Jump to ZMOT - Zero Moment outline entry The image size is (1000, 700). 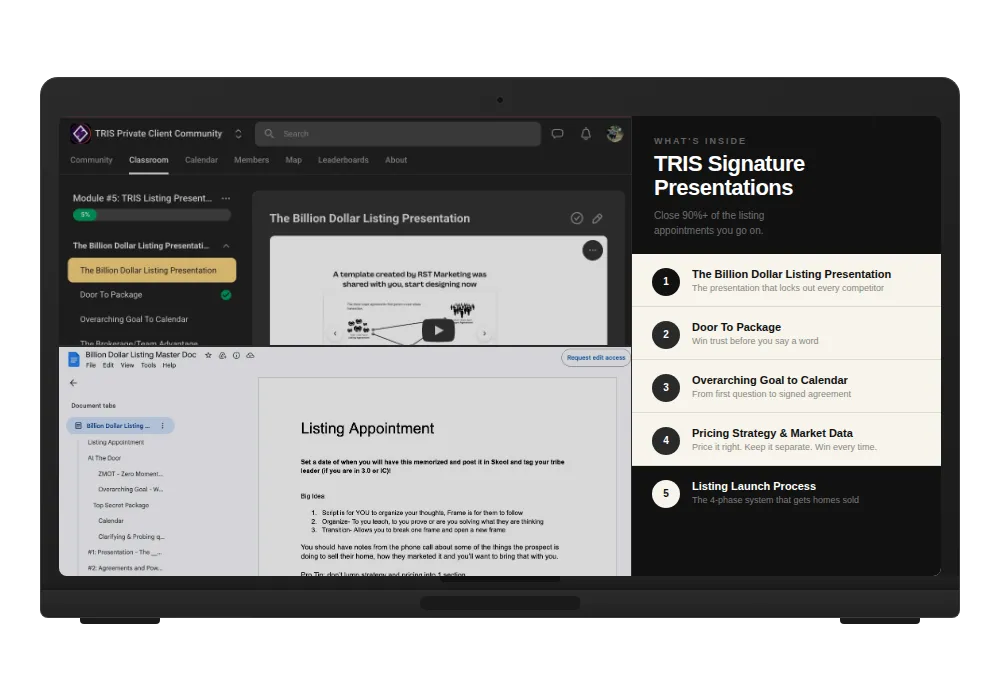(130, 474)
